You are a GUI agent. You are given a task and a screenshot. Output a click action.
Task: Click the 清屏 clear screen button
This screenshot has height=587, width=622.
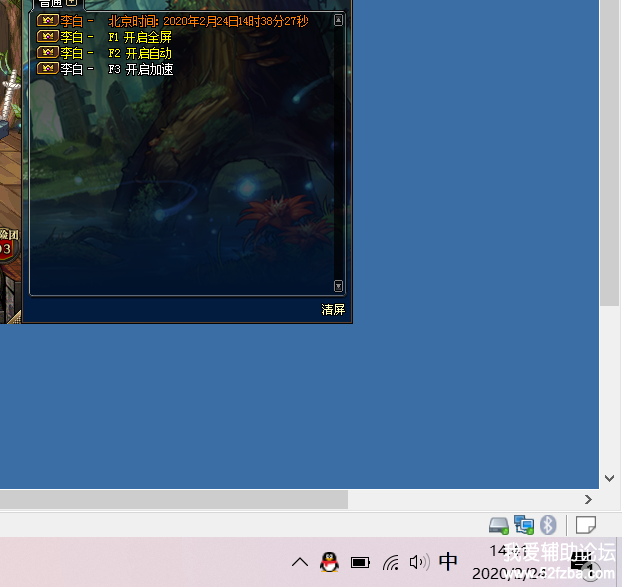333,309
